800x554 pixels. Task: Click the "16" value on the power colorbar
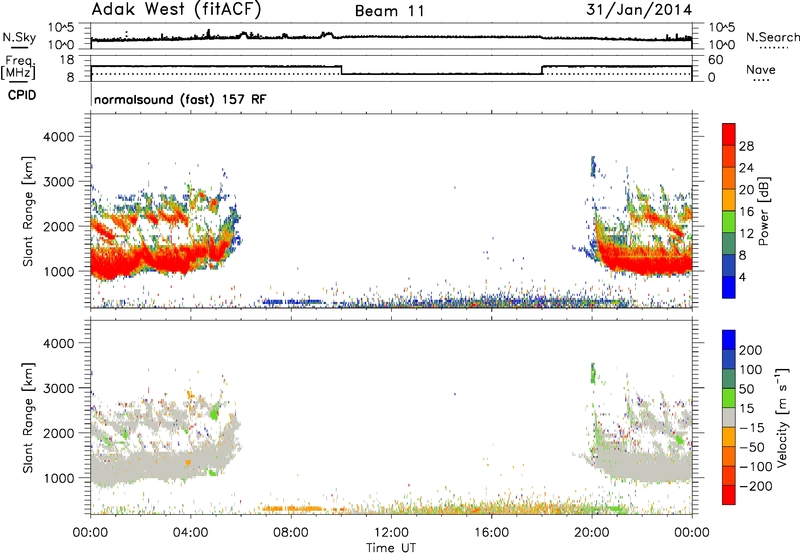746,212
